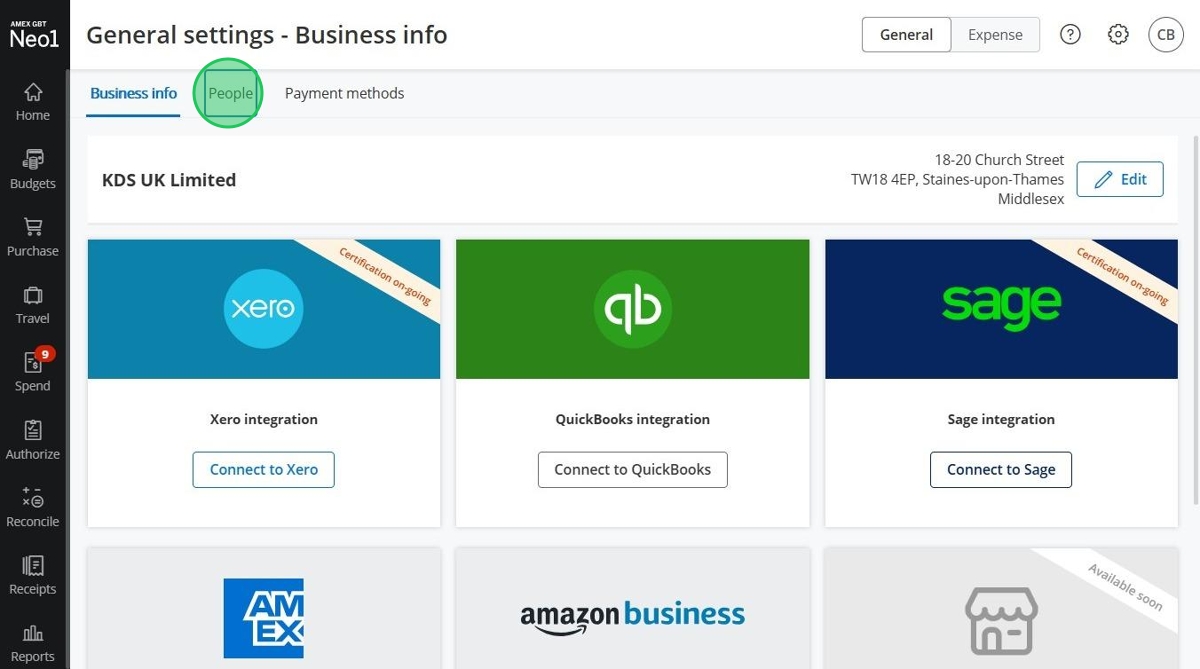
Task: Click Connect to Sage button
Action: pyautogui.click(x=1001, y=469)
